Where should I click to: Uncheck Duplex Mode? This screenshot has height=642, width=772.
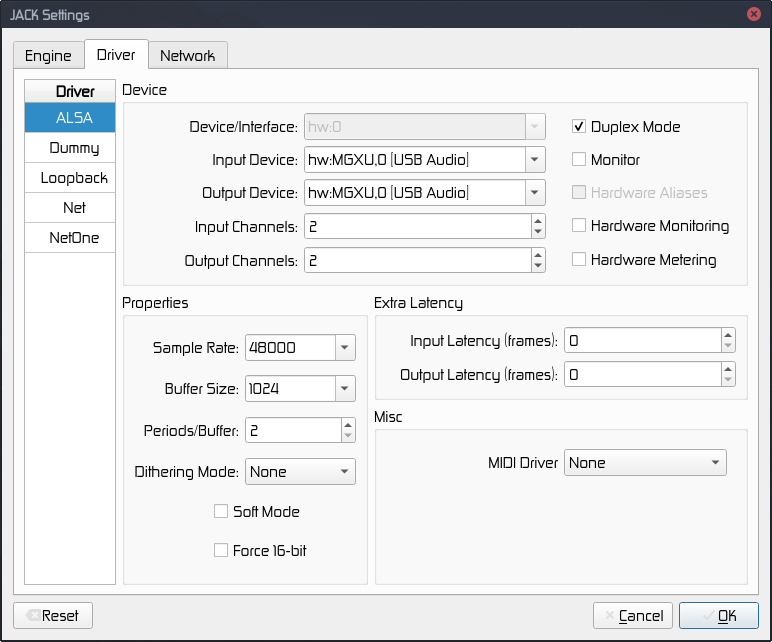click(579, 127)
